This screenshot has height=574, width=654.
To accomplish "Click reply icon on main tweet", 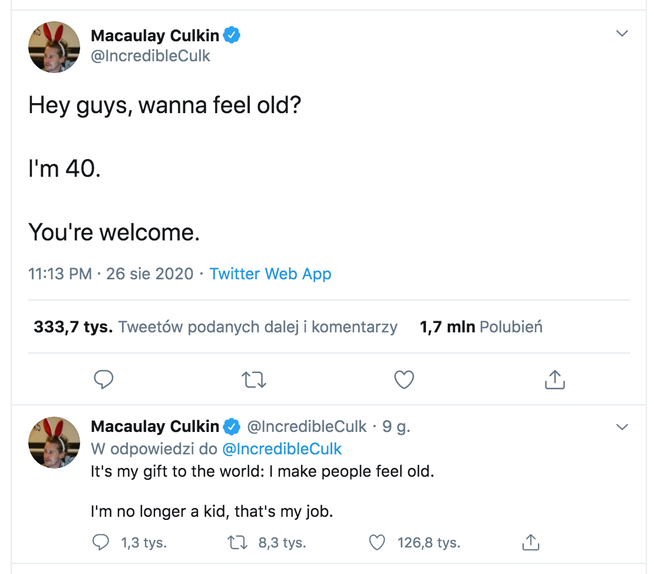I will pyautogui.click(x=103, y=380).
